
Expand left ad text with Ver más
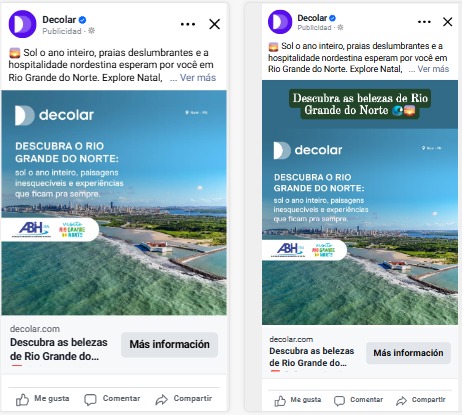tap(198, 78)
